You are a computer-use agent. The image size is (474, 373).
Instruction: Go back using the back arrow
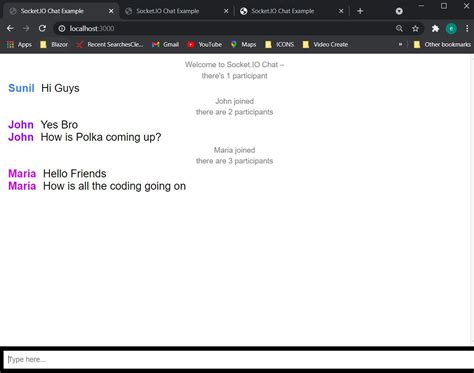[x=10, y=29]
